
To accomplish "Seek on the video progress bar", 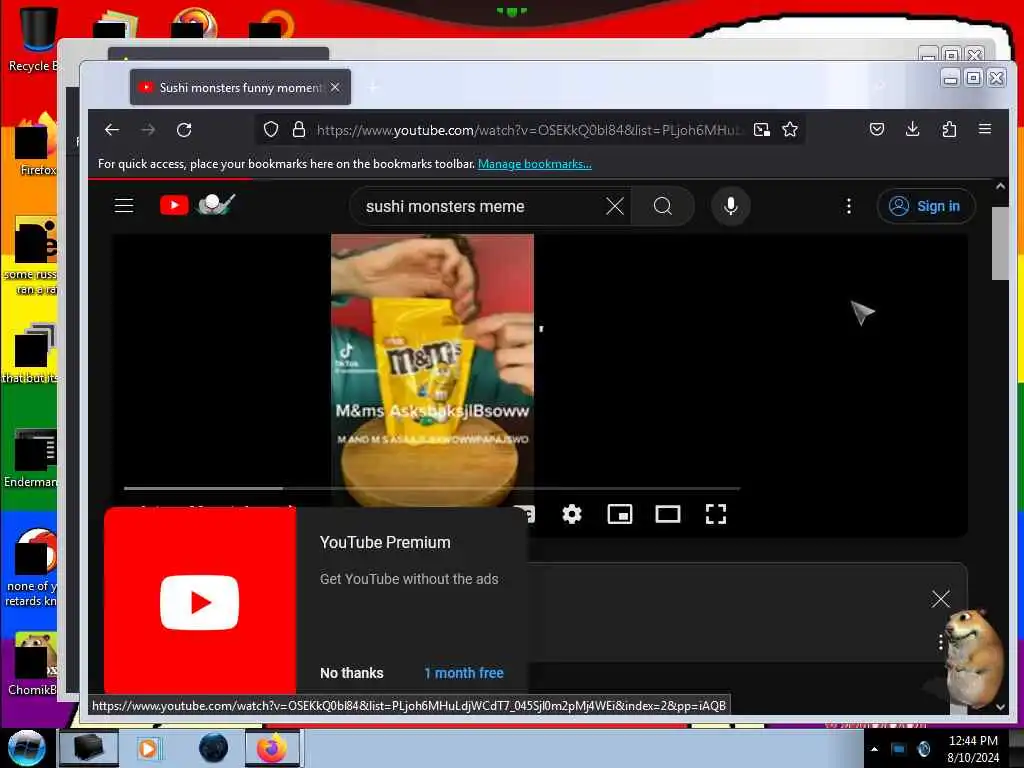I will click(432, 488).
